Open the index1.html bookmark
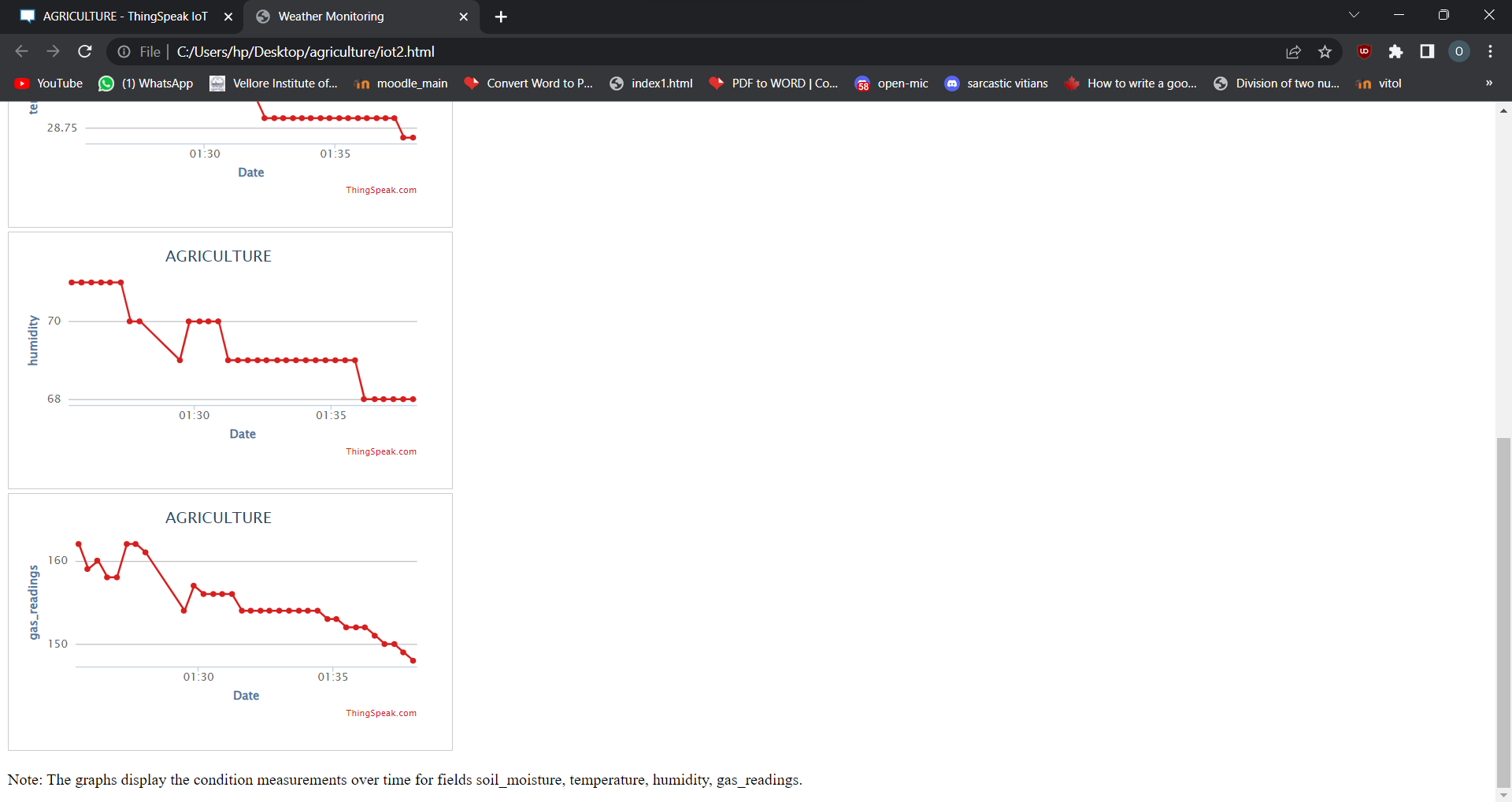Screen dimensions: 1512x802 coord(651,84)
